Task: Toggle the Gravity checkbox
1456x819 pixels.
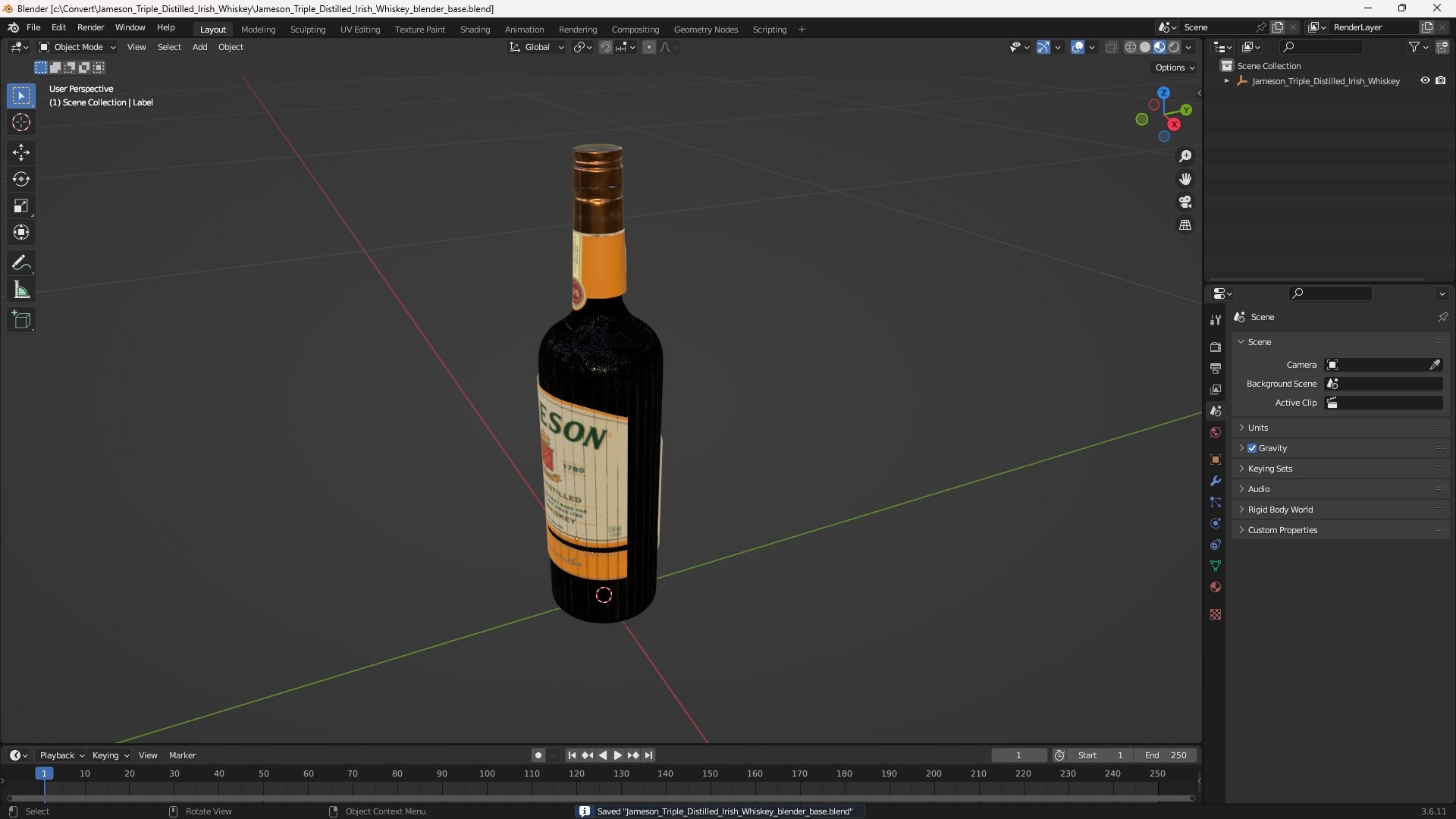Action: (1252, 448)
